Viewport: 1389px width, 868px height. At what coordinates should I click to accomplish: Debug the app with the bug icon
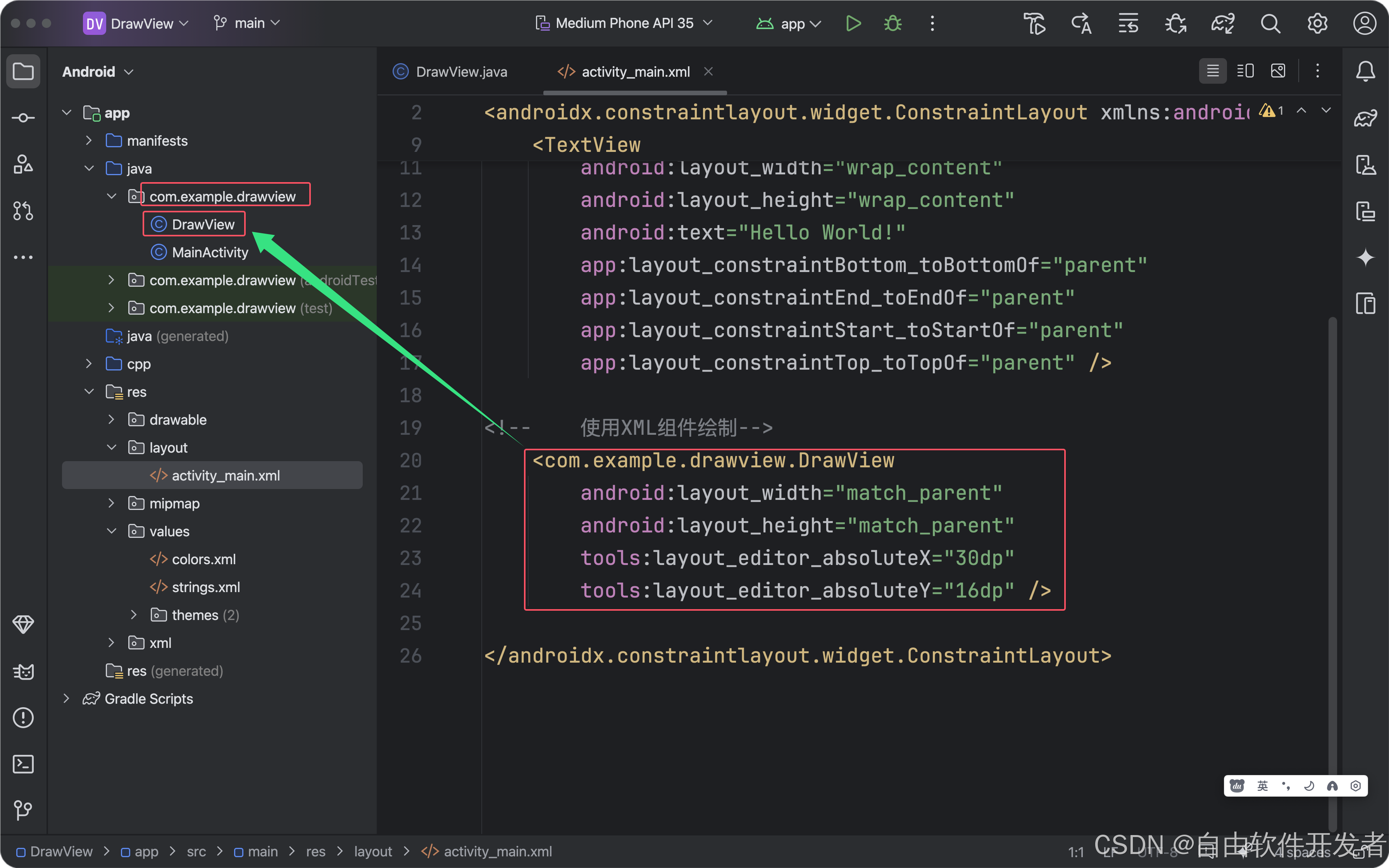tap(893, 24)
